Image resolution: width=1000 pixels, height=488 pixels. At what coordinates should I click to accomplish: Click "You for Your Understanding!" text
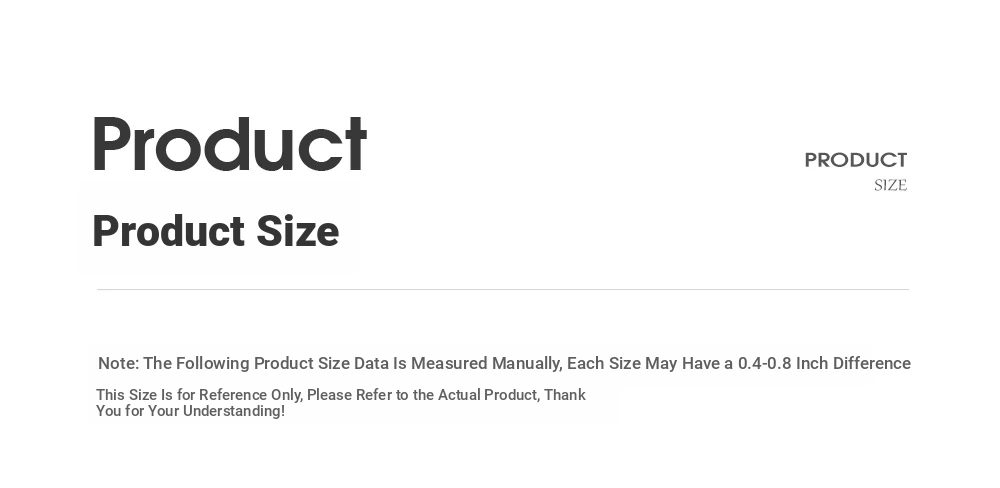point(191,411)
